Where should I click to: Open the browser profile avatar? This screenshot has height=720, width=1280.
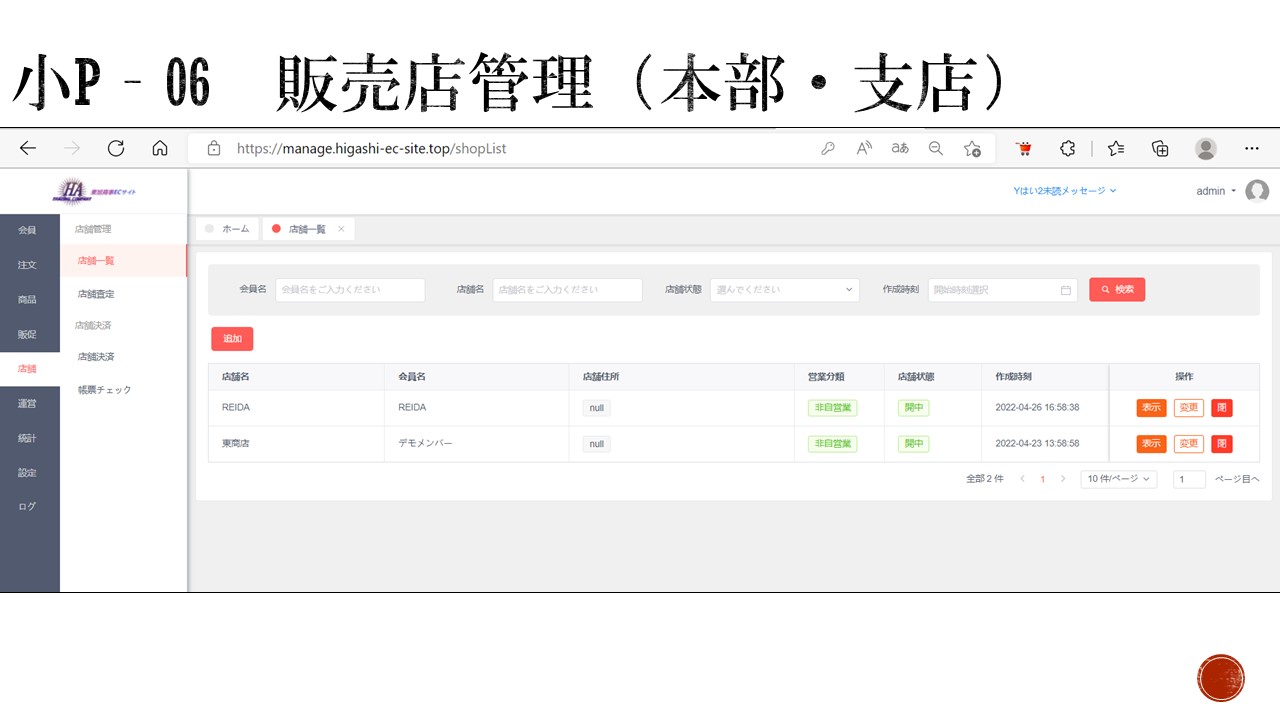tap(1206, 148)
